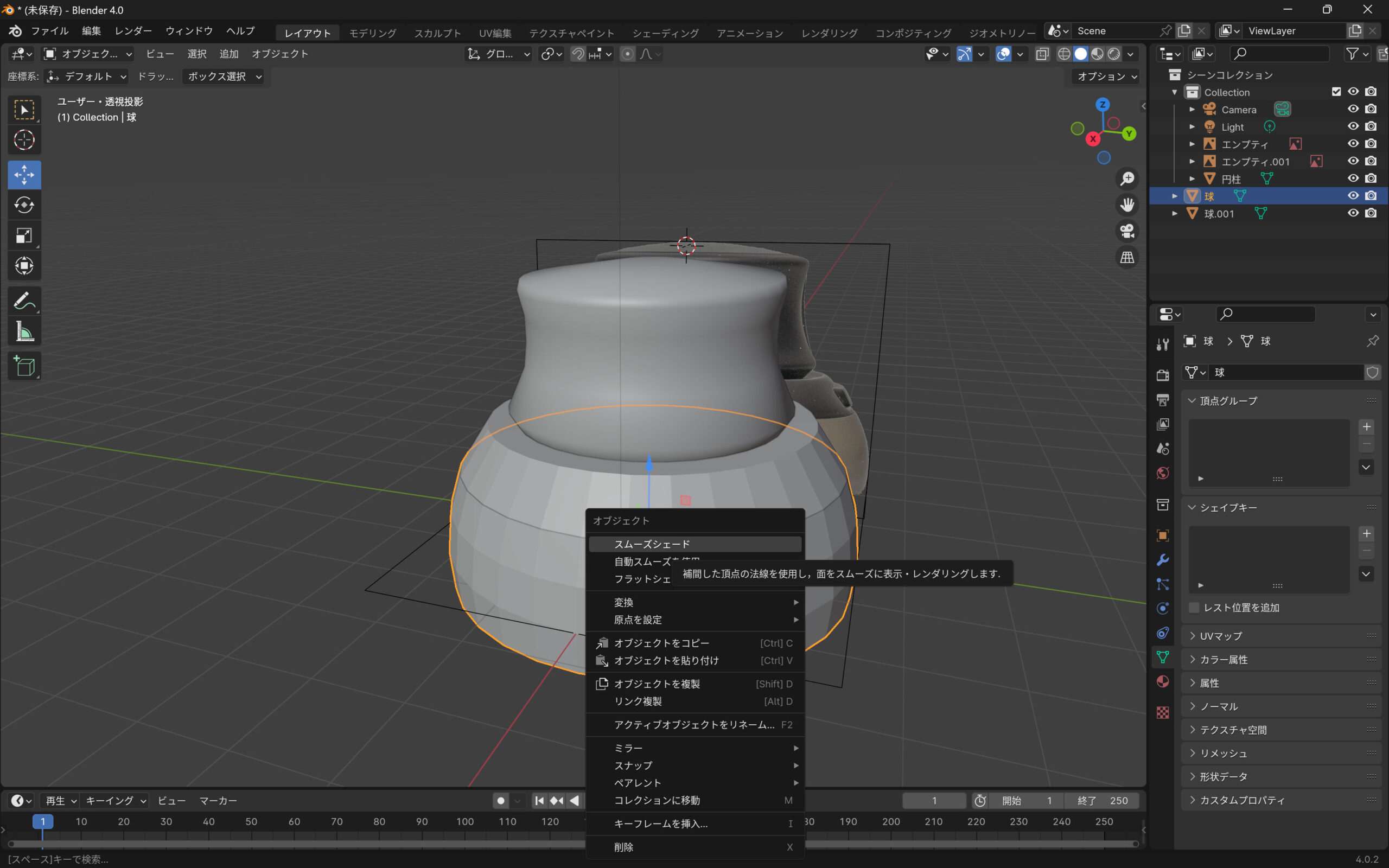This screenshot has height=868, width=1389.
Task: Hide the Camera object in outliner
Action: tap(1353, 109)
